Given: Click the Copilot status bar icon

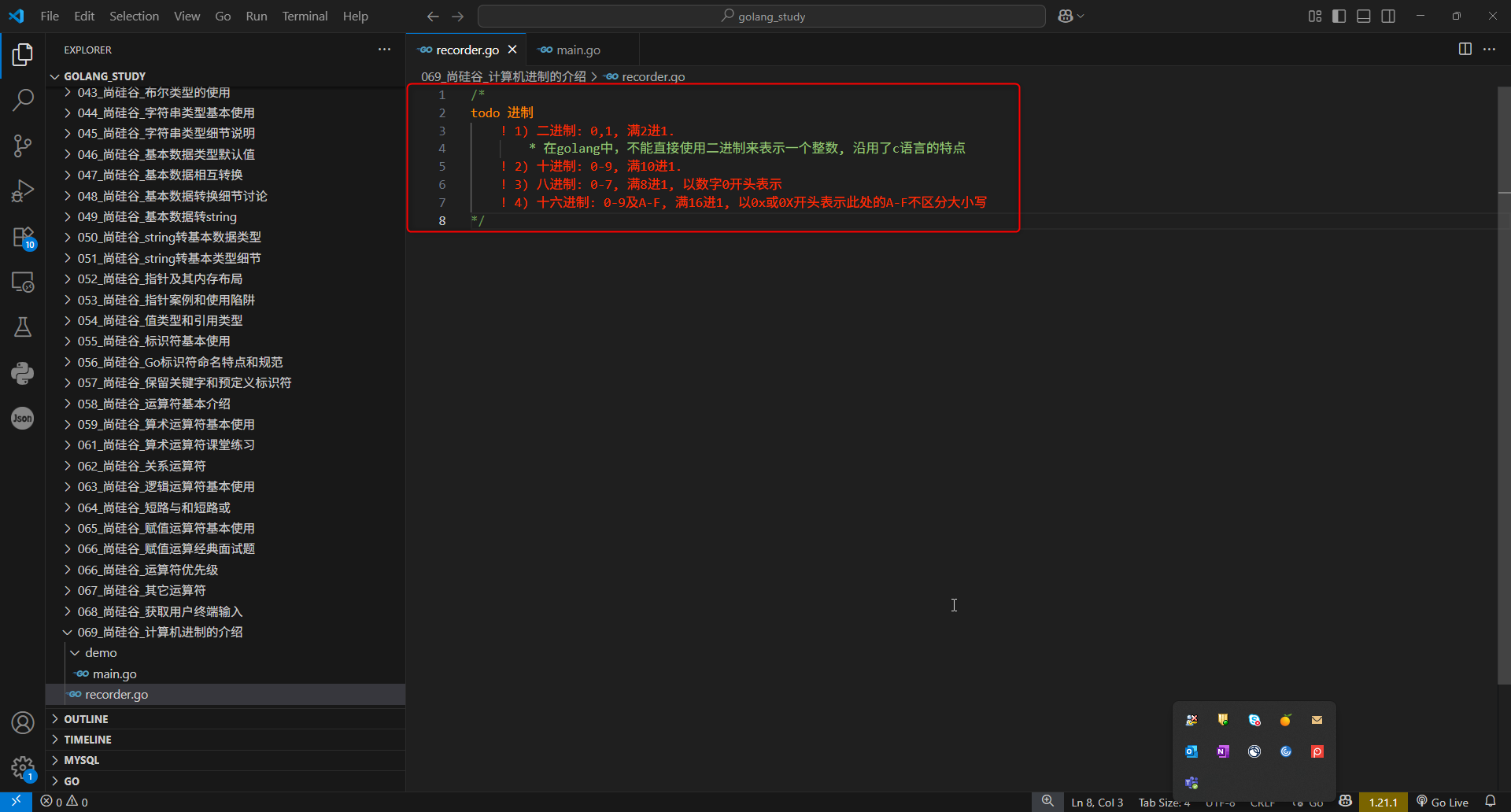Looking at the screenshot, I should pyautogui.click(x=1346, y=802).
